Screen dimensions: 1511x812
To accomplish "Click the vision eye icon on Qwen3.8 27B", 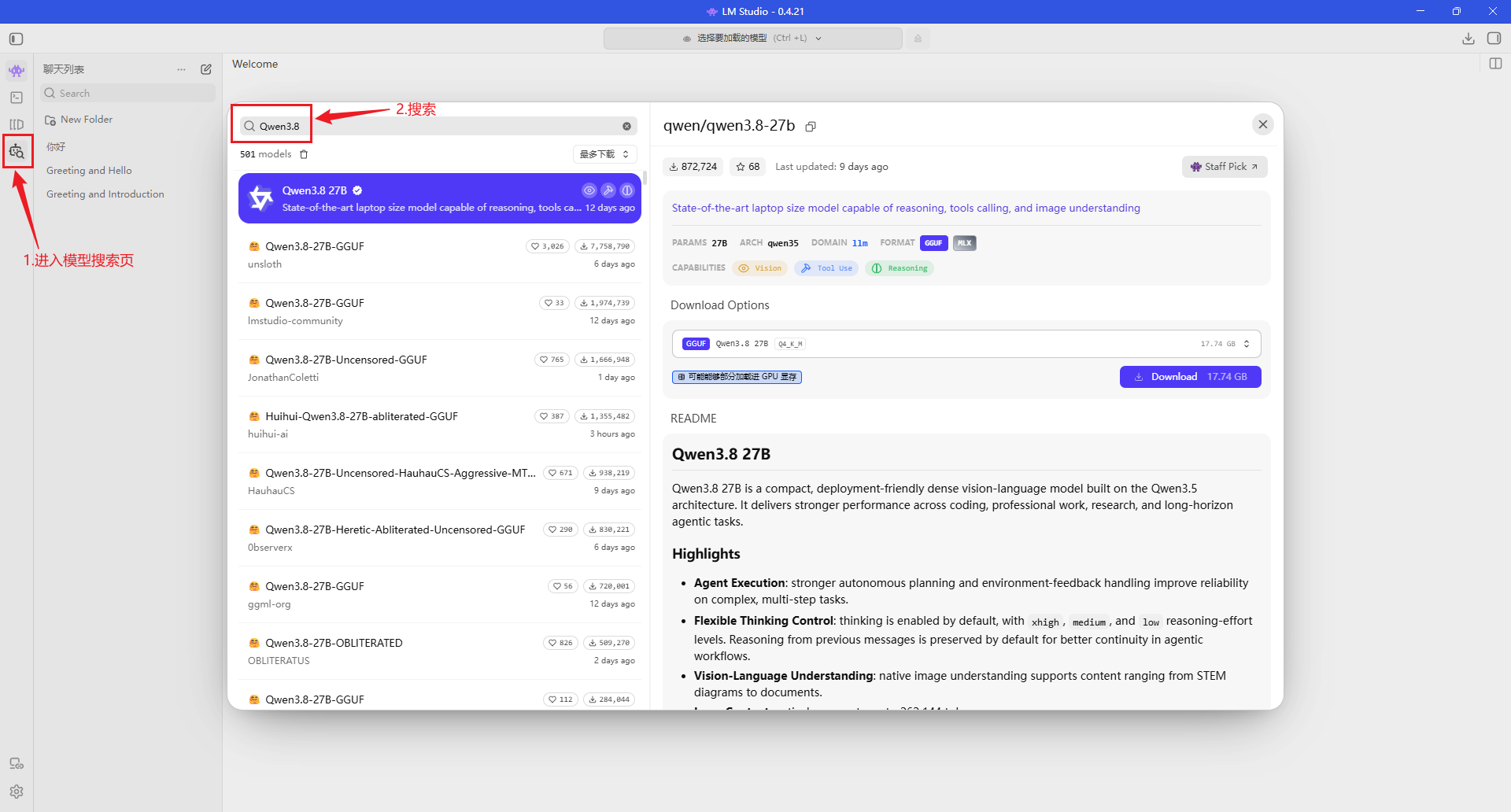I will click(589, 190).
